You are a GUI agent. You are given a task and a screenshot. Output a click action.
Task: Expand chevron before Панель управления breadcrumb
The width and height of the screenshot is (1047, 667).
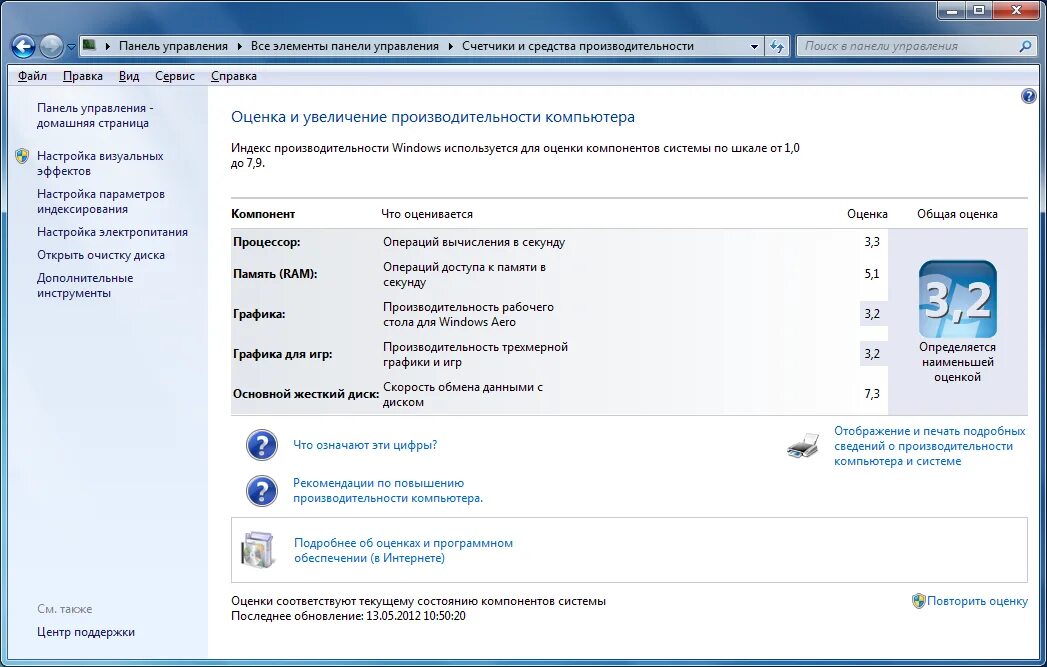108,46
